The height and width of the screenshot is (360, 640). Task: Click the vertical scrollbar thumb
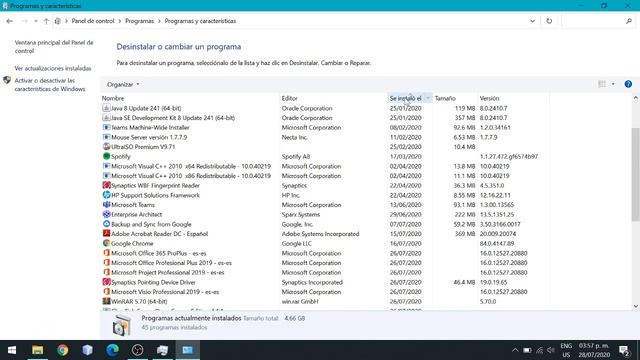tap(636, 175)
